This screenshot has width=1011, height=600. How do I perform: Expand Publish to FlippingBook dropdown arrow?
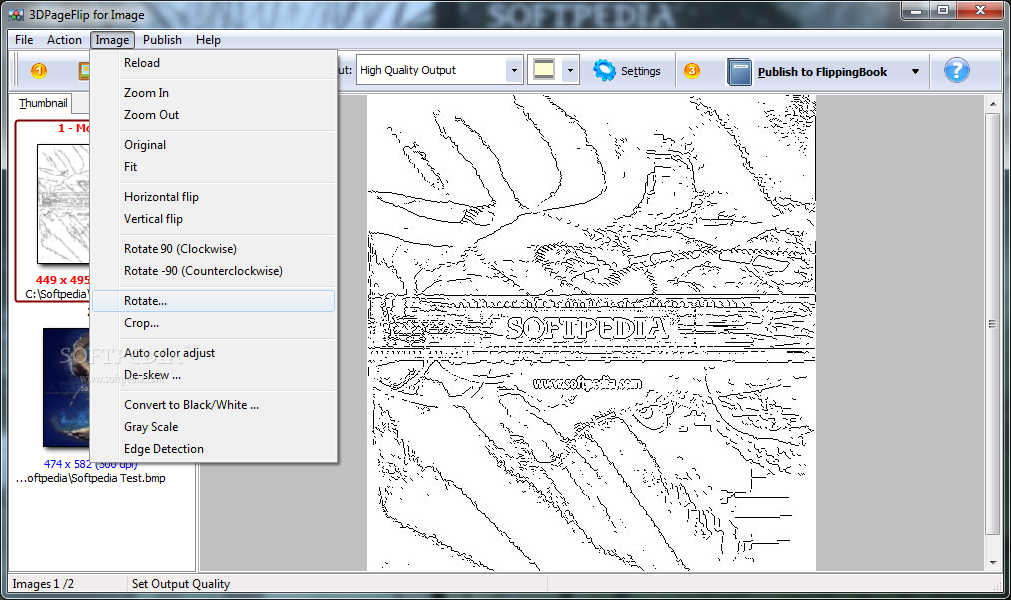[x=915, y=72]
